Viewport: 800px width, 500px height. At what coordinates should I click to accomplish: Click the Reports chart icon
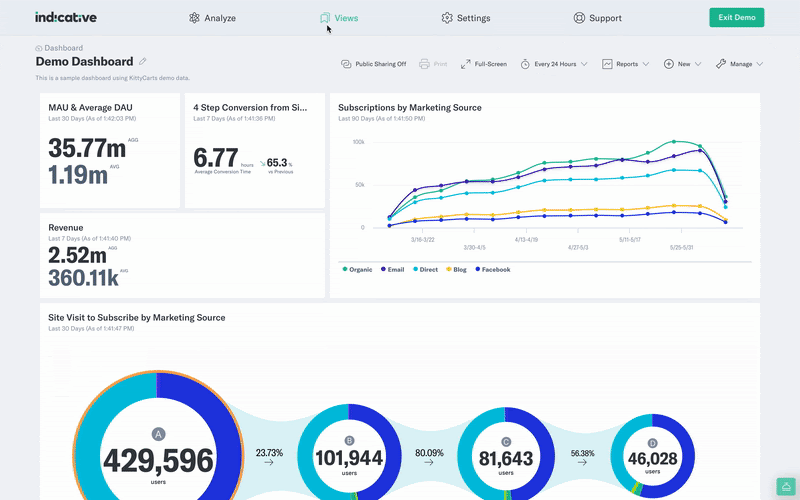coord(607,64)
